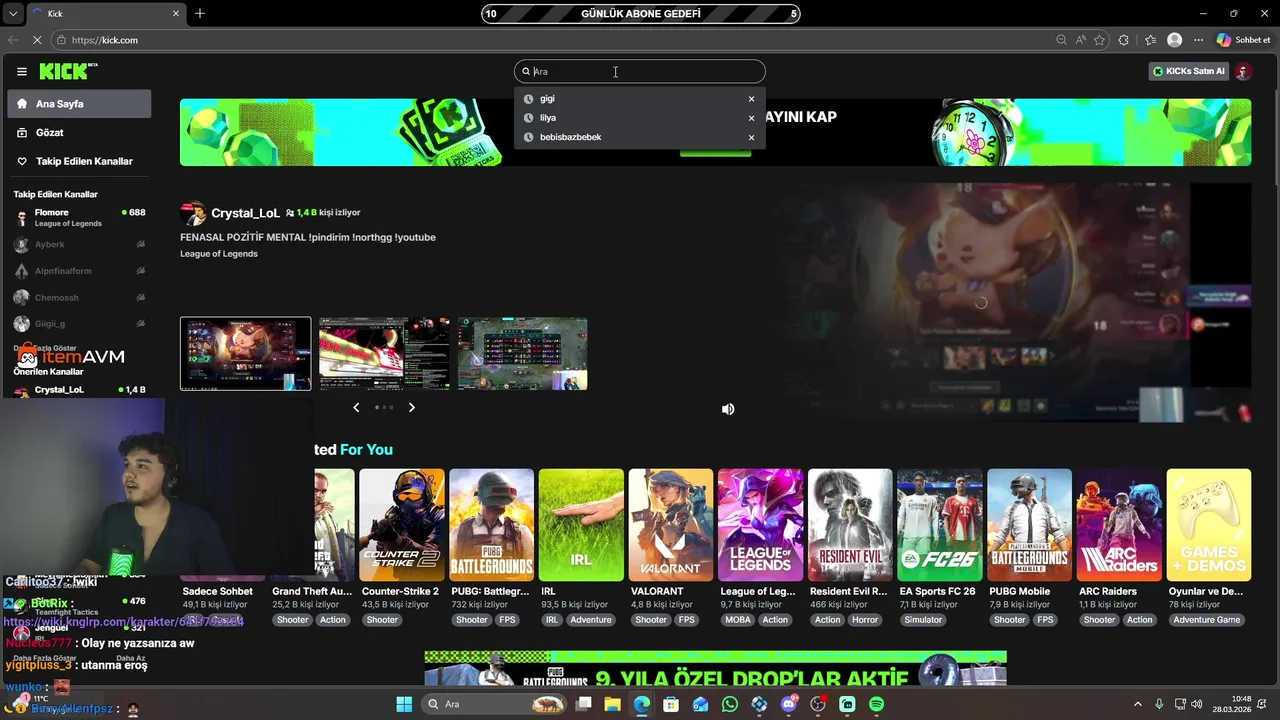Open Games + Demos category card
The height and width of the screenshot is (720, 1280).
[x=1209, y=525]
